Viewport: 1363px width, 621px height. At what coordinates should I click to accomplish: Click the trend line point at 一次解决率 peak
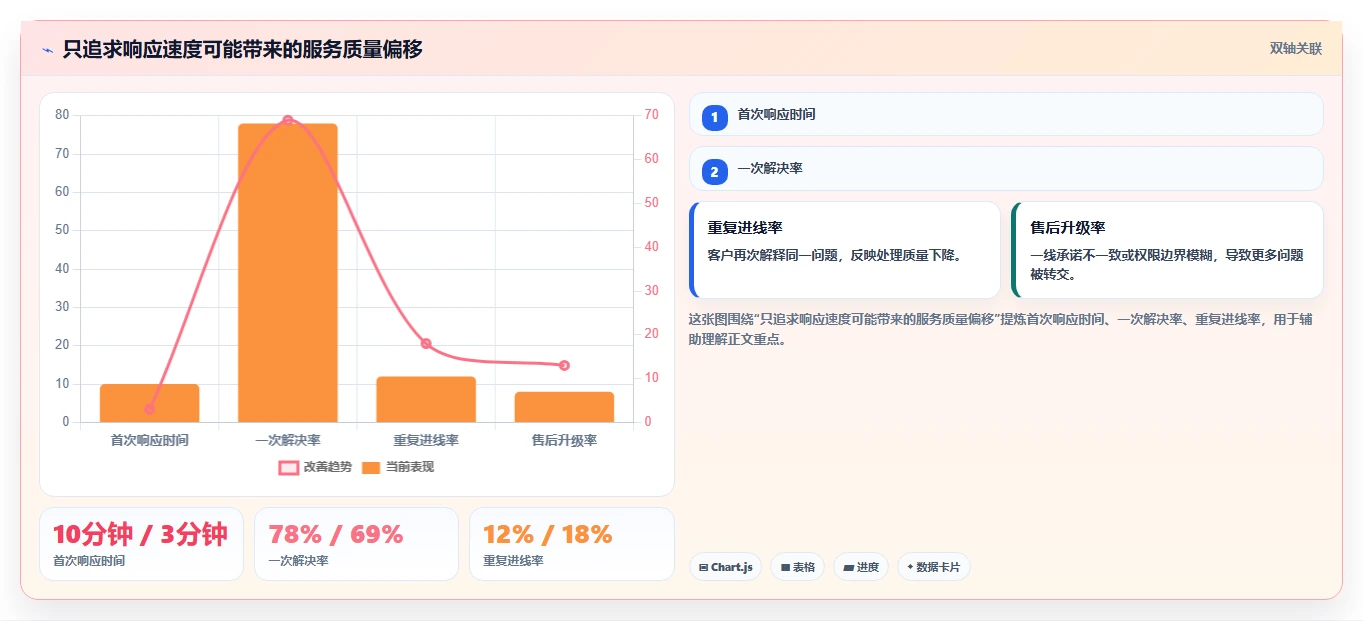point(288,120)
